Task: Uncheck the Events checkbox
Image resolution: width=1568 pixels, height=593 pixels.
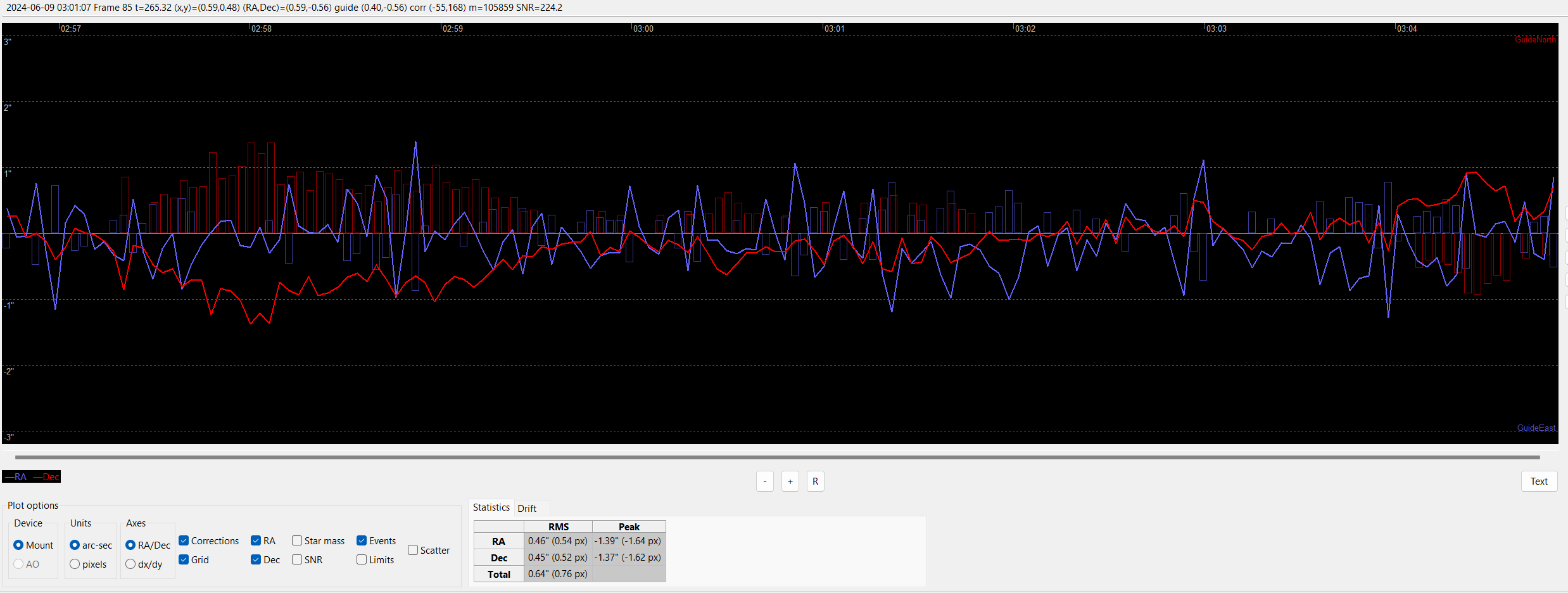Action: pyautogui.click(x=362, y=540)
